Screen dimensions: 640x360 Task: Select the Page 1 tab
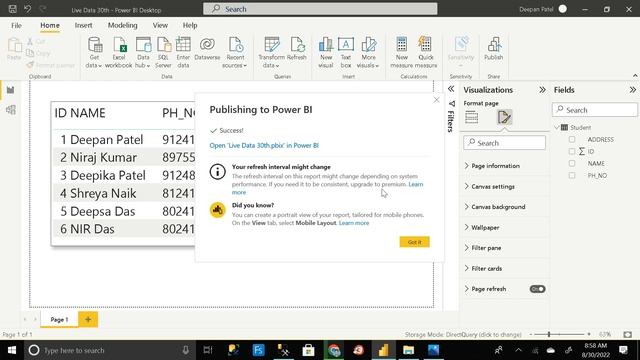[59, 320]
